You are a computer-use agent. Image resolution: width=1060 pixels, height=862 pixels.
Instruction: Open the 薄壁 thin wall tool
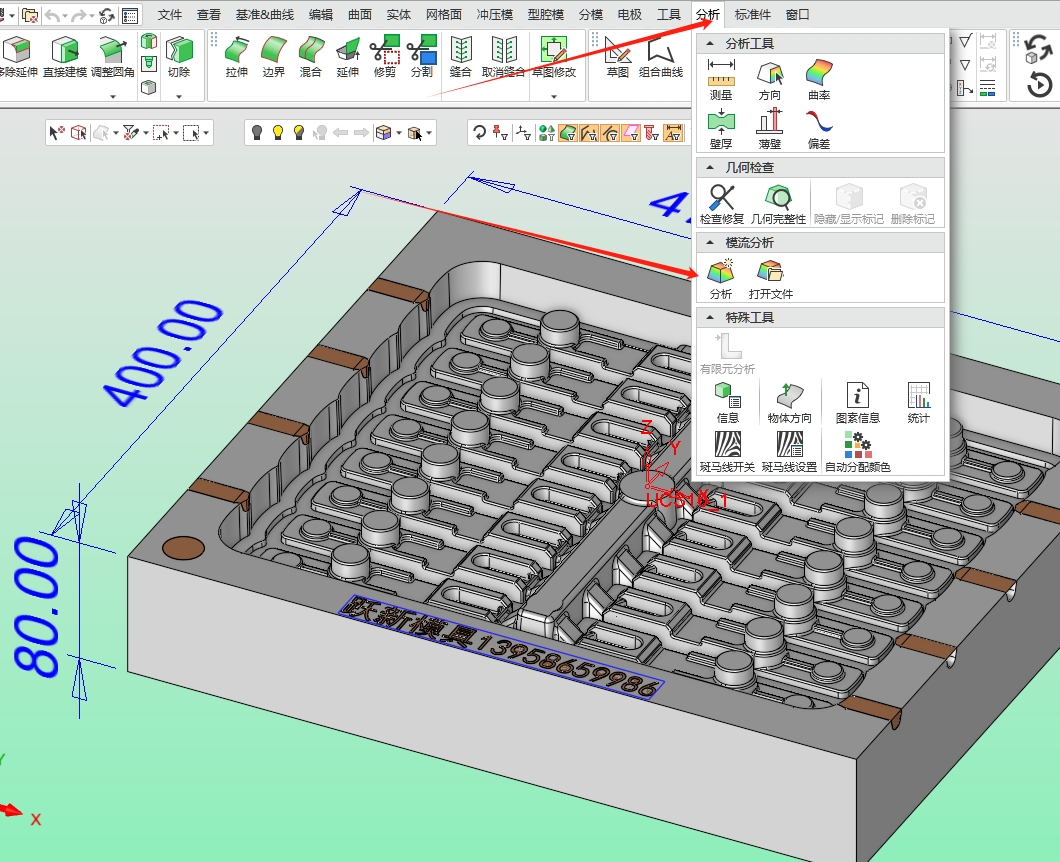tap(770, 128)
